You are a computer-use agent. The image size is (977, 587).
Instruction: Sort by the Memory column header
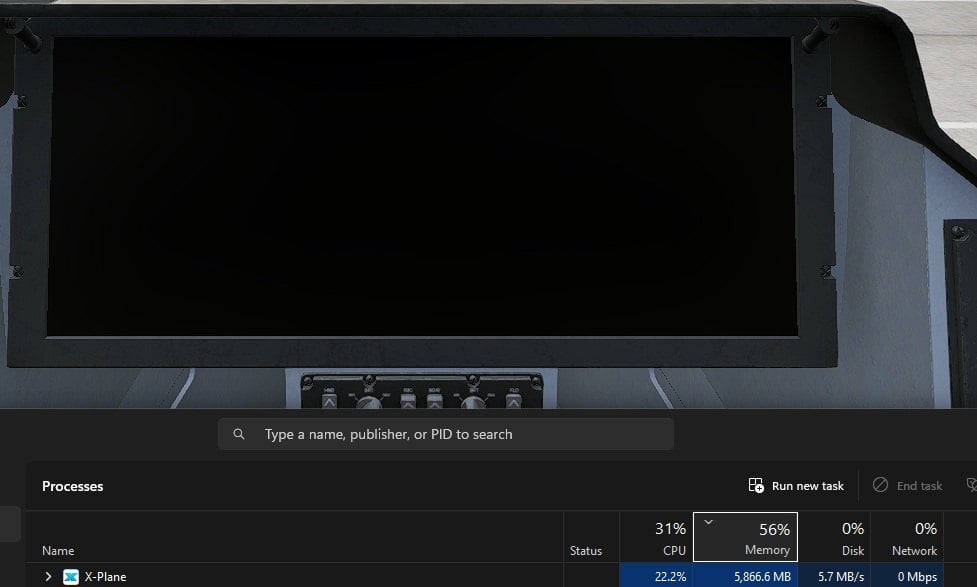click(x=745, y=537)
